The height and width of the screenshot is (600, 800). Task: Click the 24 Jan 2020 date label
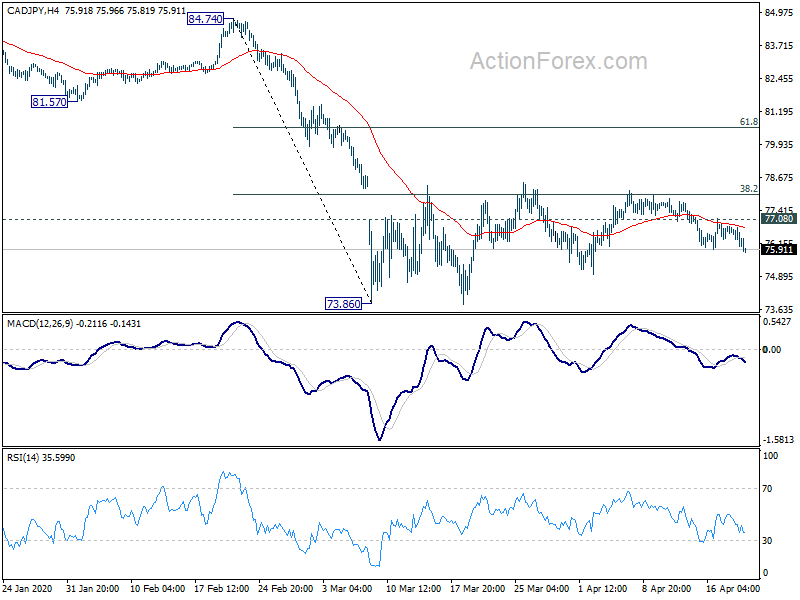(27, 588)
